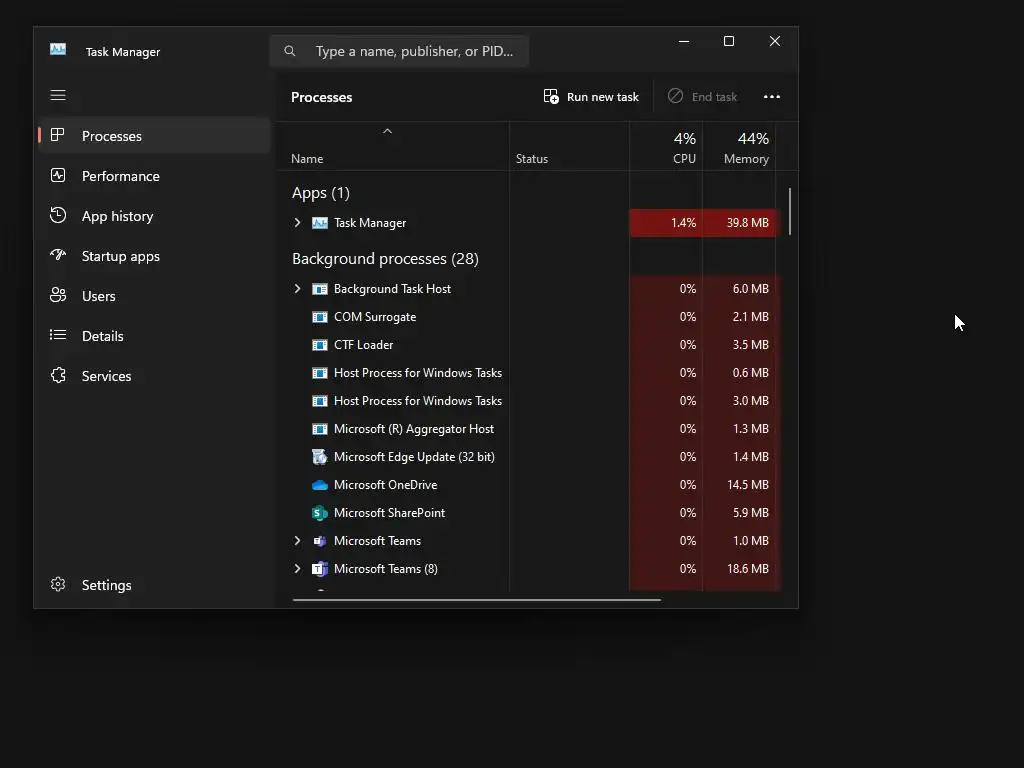The width and height of the screenshot is (1024, 768).
Task: Click the Services puzzle icon
Action: pyautogui.click(x=57, y=376)
